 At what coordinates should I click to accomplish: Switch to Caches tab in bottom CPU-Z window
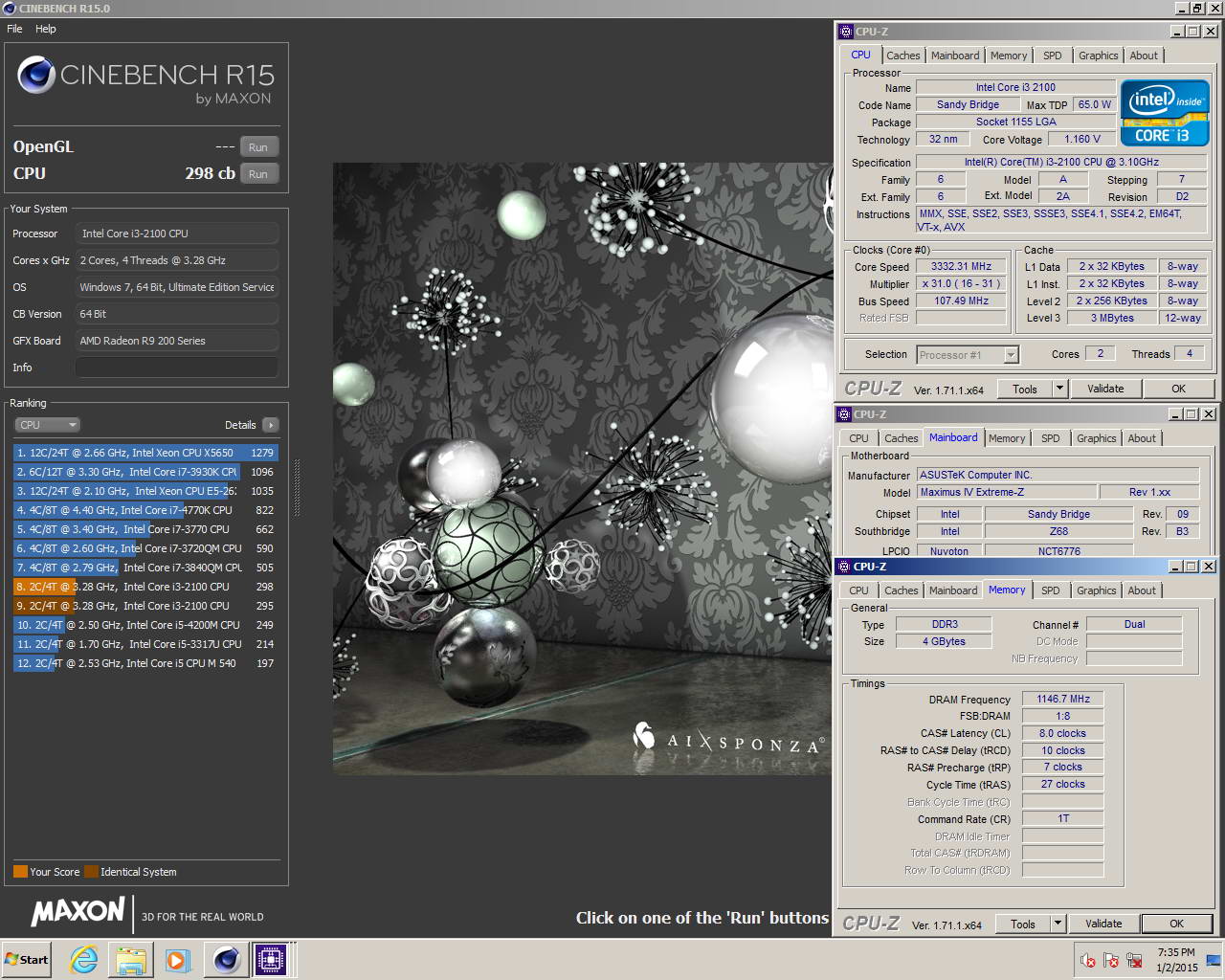(x=901, y=590)
